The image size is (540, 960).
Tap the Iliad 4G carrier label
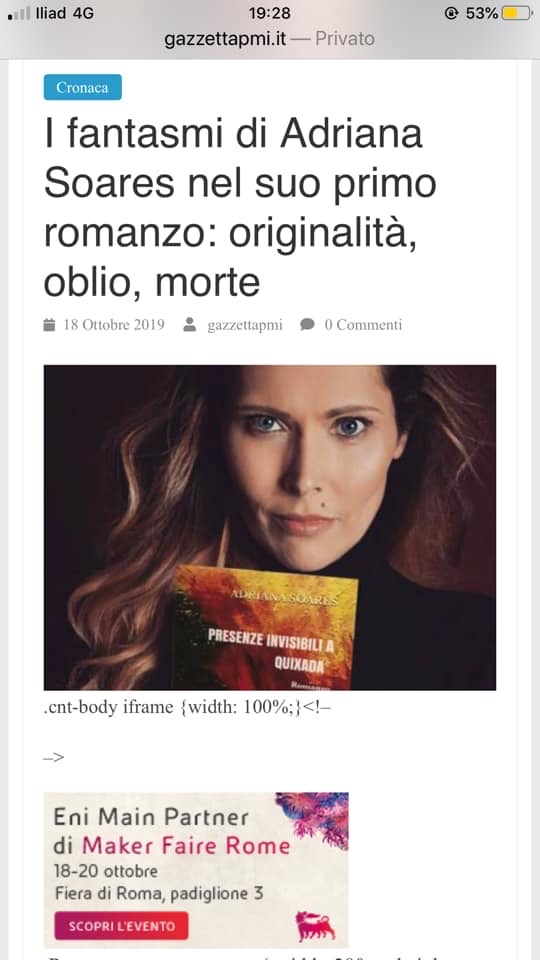coord(65,13)
